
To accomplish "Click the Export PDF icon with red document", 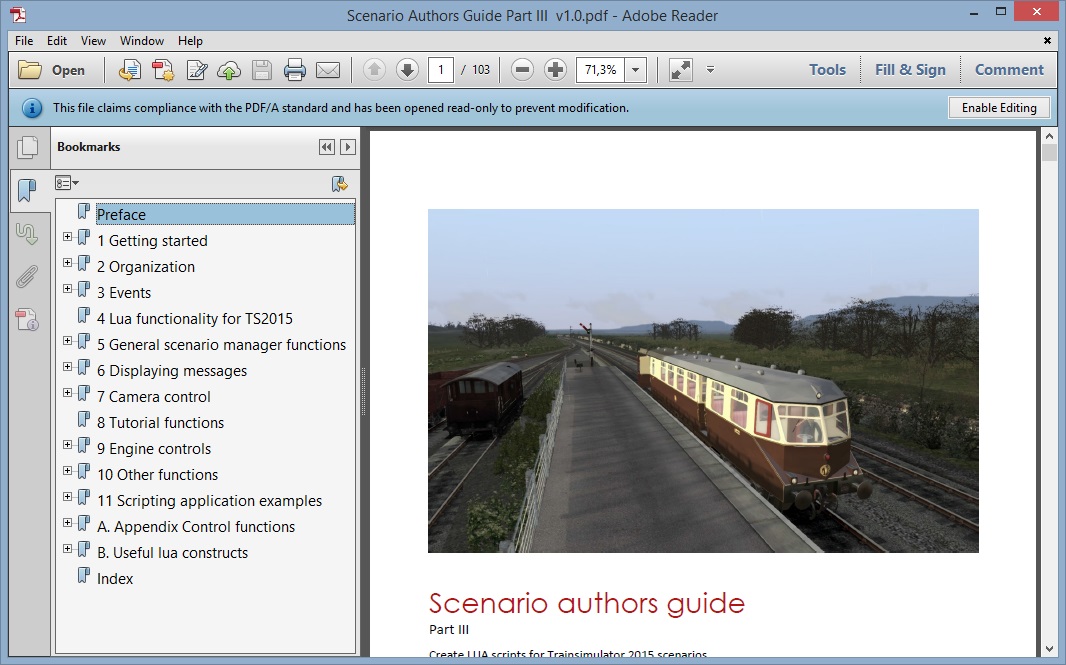I will 162,69.
